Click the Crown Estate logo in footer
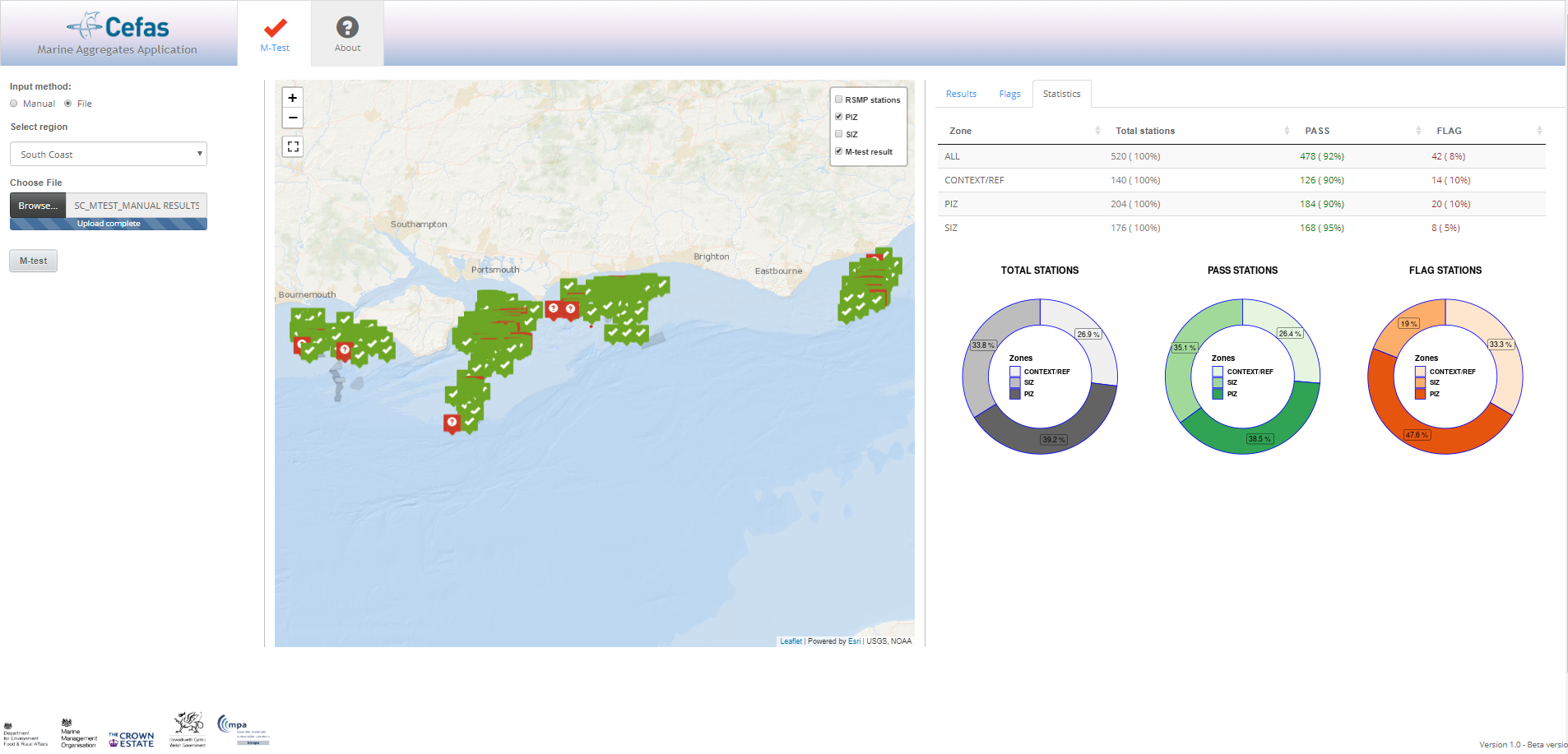The height and width of the screenshot is (754, 1568). 131,739
